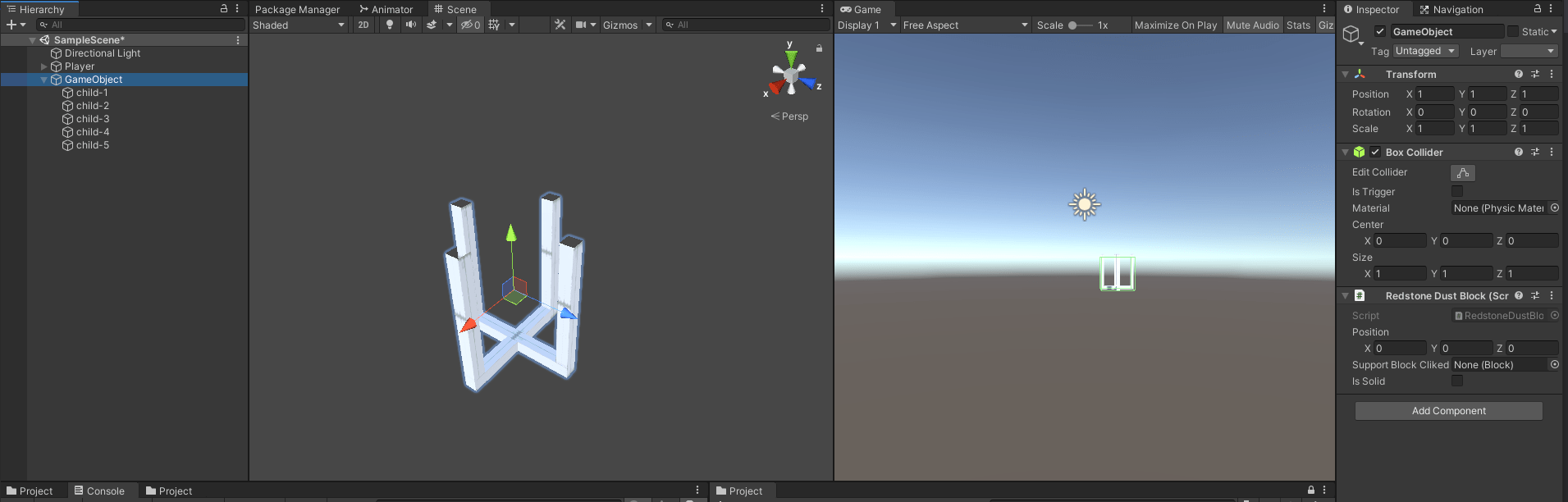Viewport: 1568px width, 502px height.
Task: Open Hierarchy panel three-dot options menu
Action: (237, 8)
